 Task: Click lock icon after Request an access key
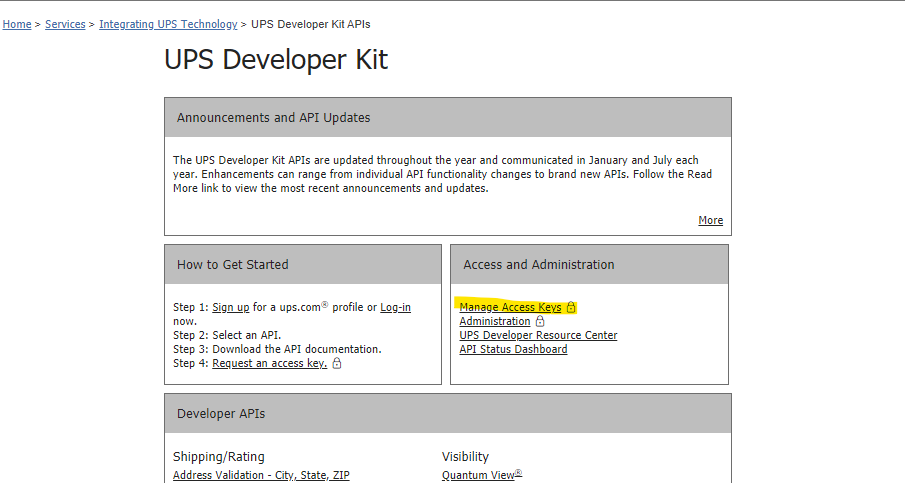click(337, 363)
